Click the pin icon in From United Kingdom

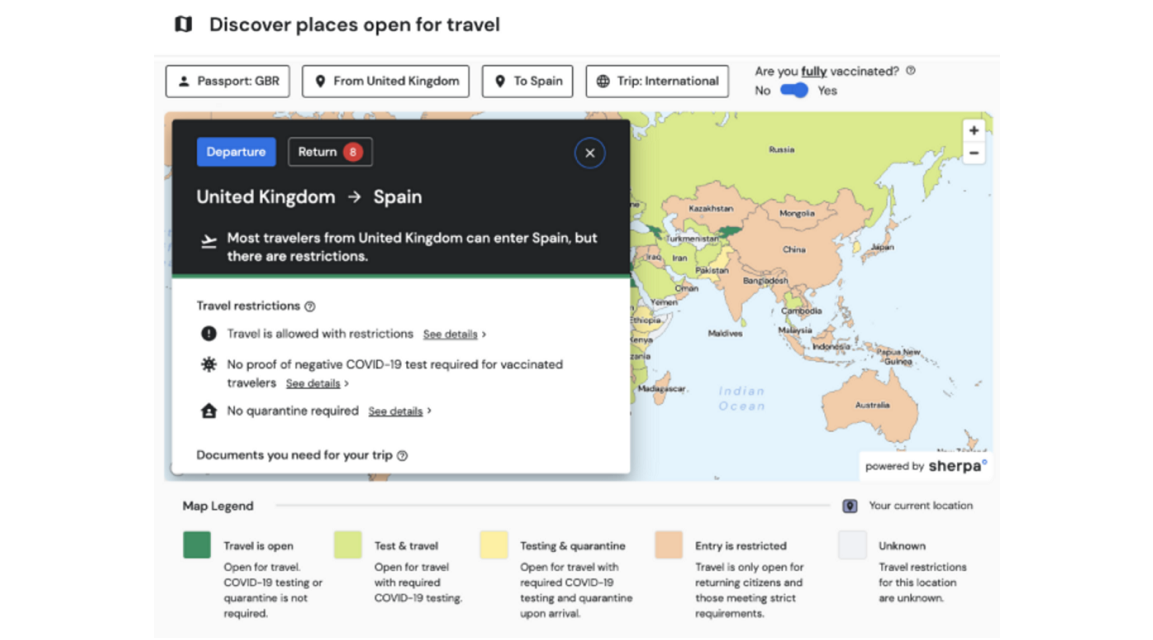point(320,81)
